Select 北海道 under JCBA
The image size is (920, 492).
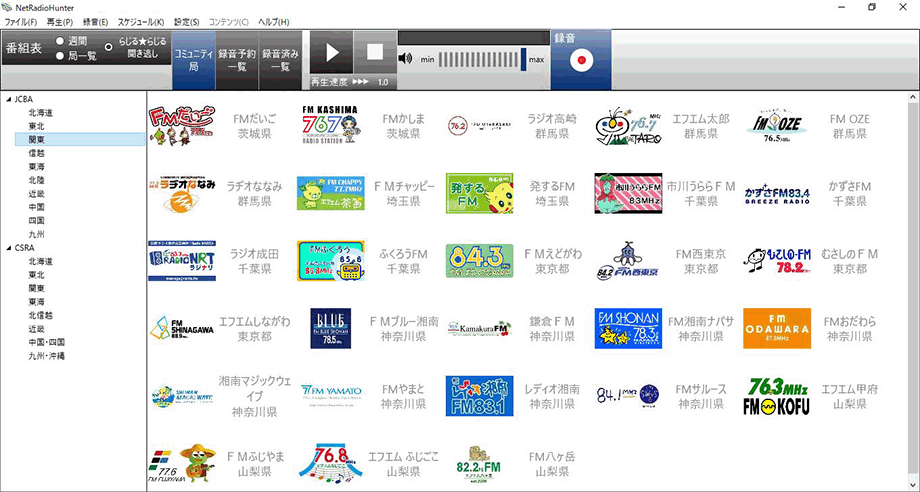(x=40, y=113)
